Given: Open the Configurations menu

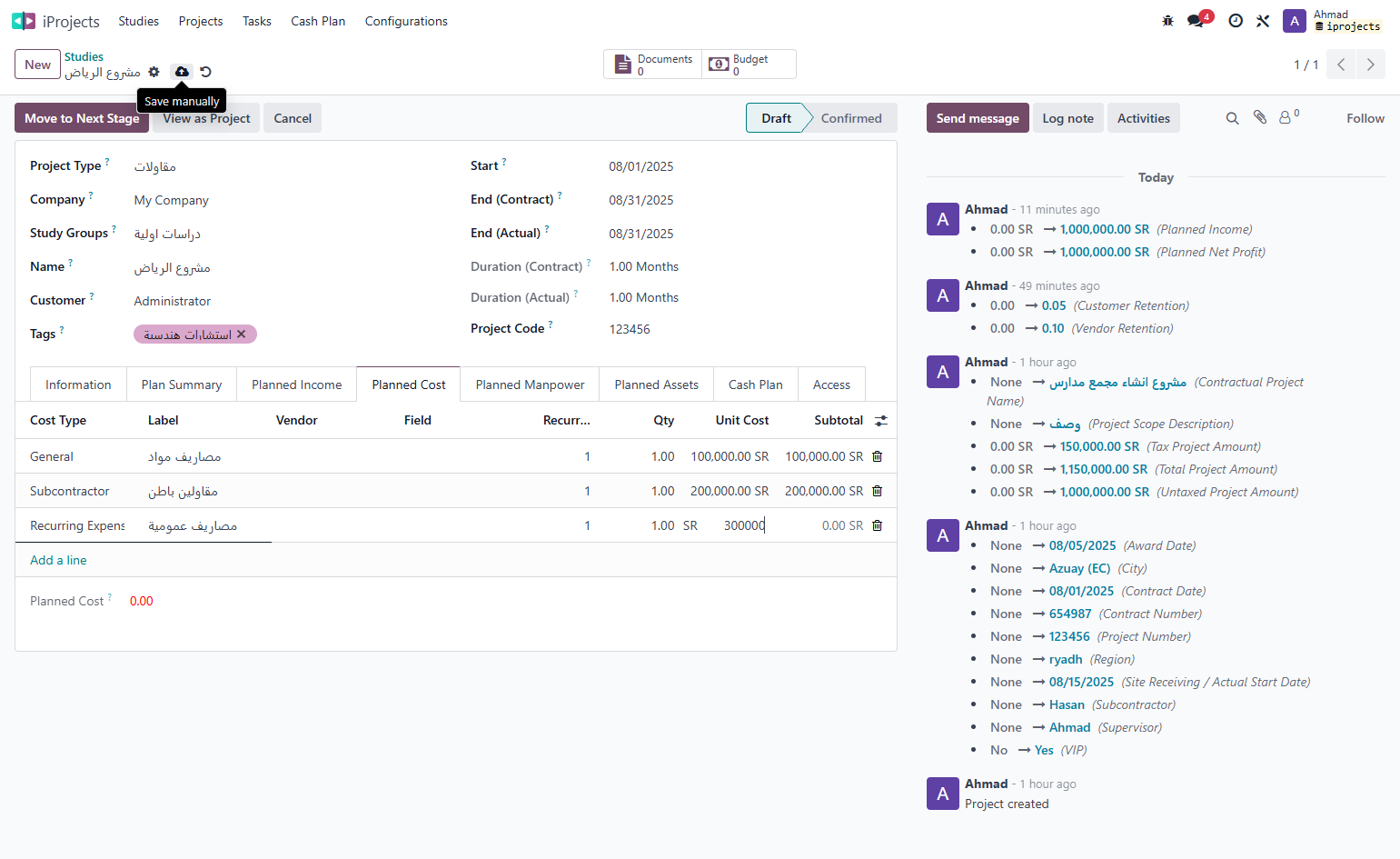Looking at the screenshot, I should point(406,21).
